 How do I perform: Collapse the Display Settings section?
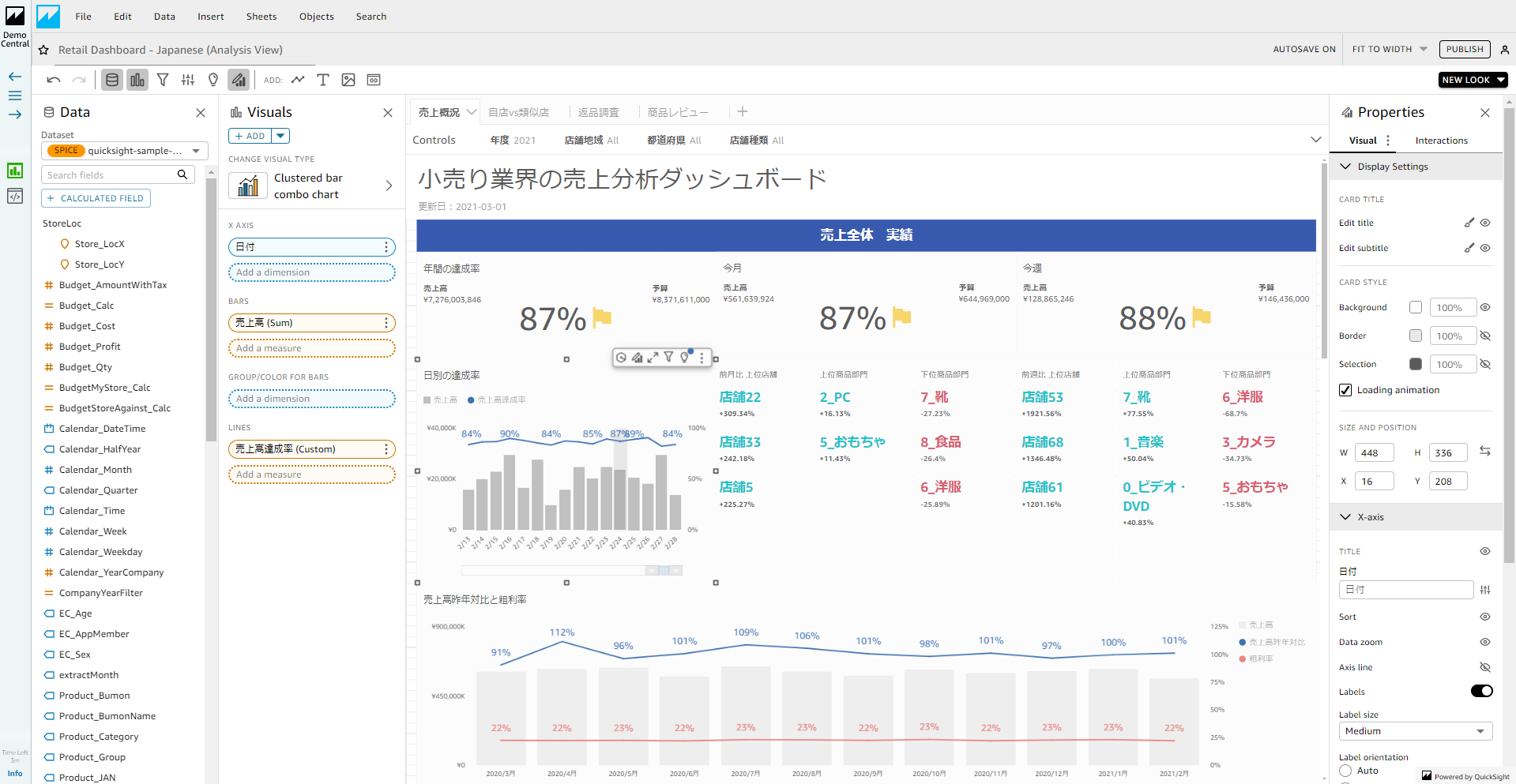(x=1345, y=166)
